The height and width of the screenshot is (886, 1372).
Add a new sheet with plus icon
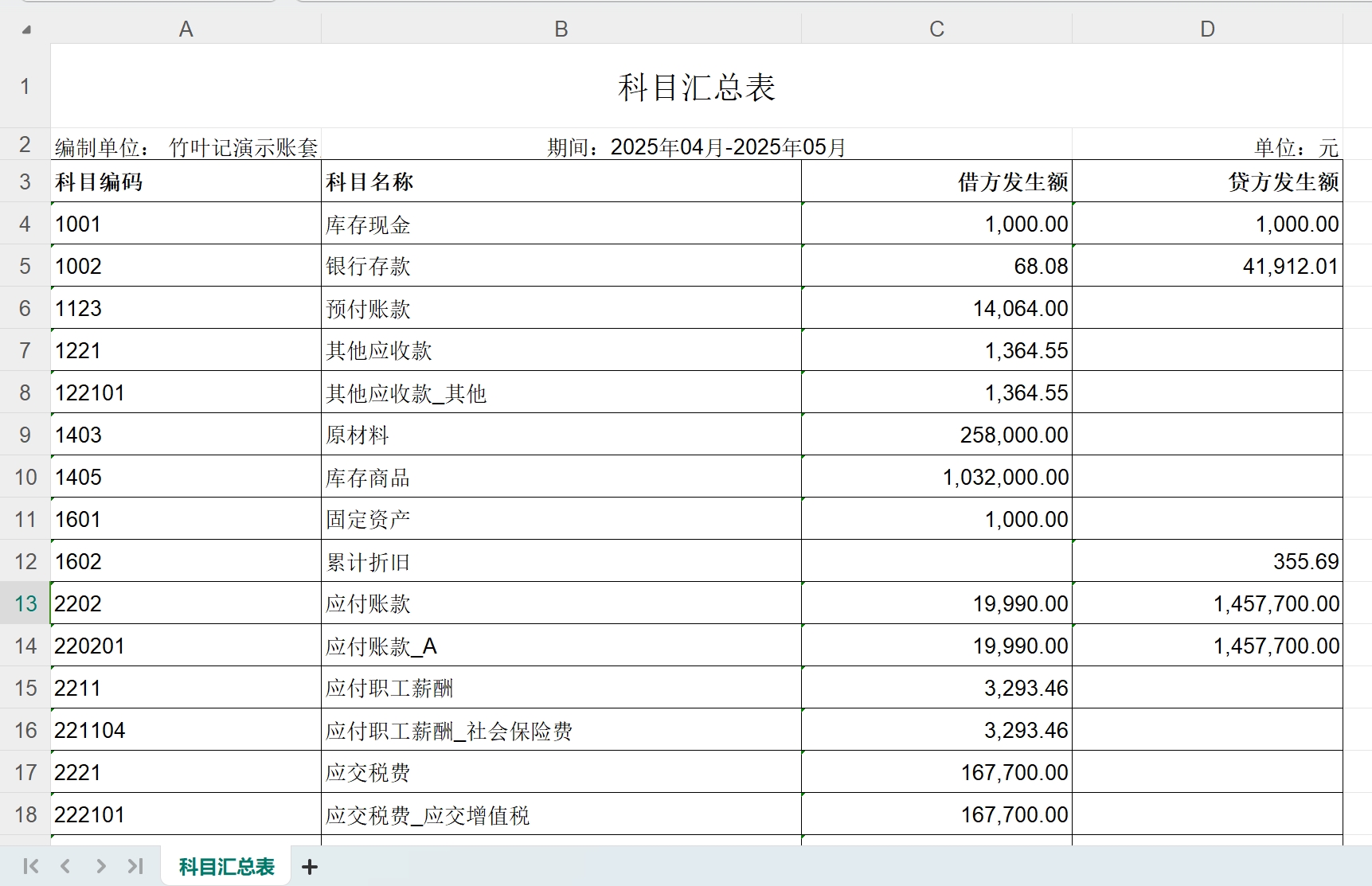310,867
